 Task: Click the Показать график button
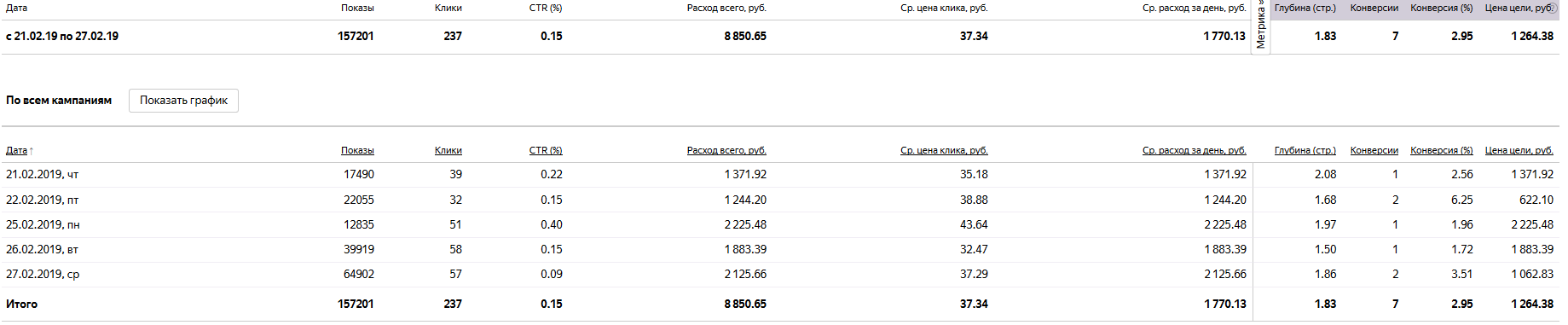click(183, 101)
